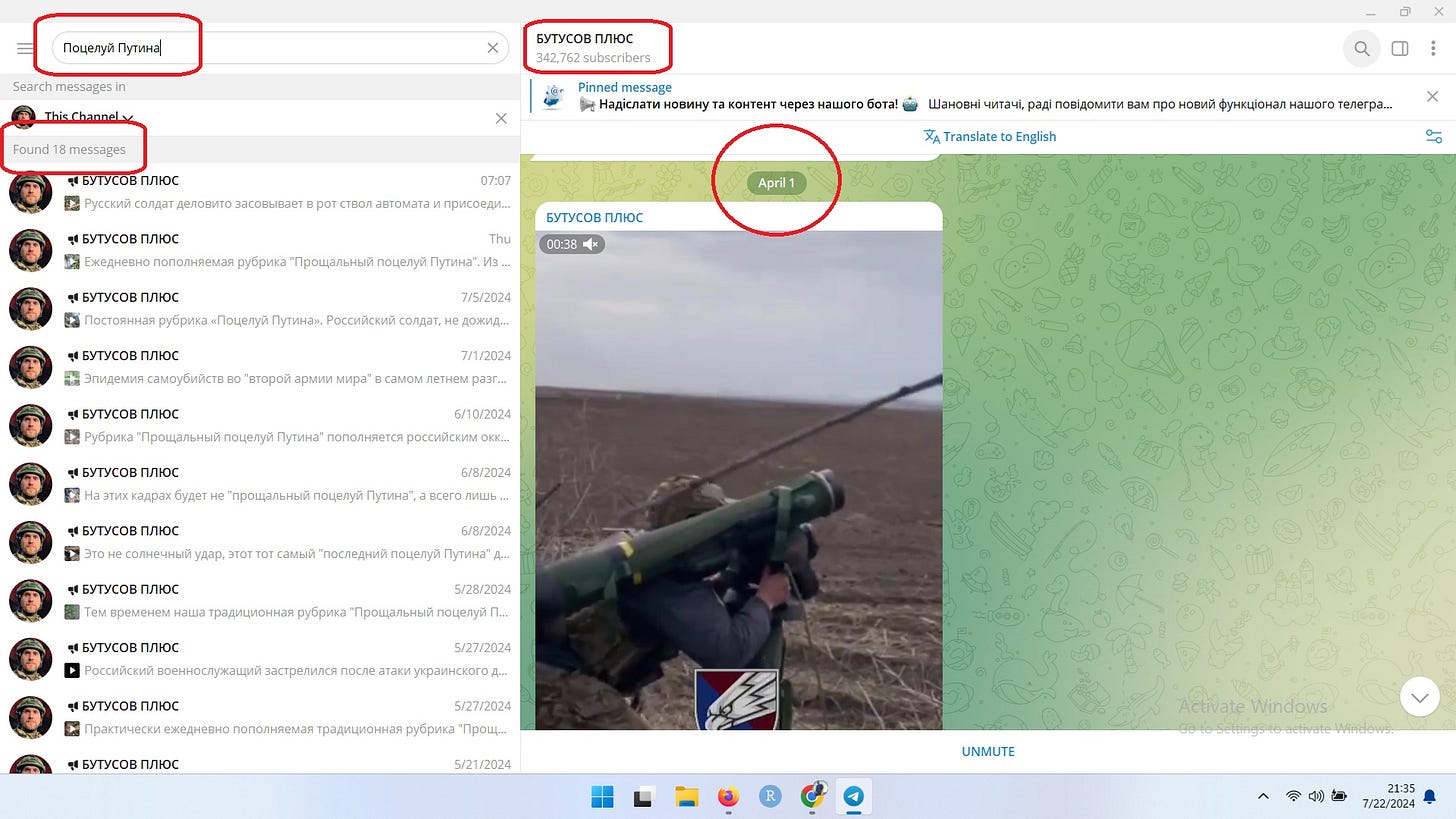The width and height of the screenshot is (1456, 819).
Task: Click the Поцелуй Путина search input
Action: tap(280, 48)
